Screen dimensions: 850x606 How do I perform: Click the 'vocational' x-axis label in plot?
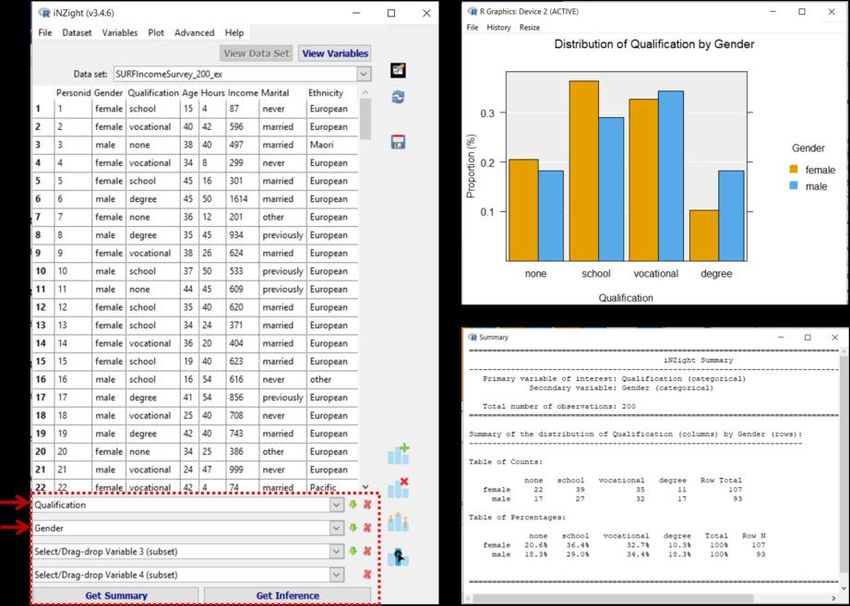[656, 274]
